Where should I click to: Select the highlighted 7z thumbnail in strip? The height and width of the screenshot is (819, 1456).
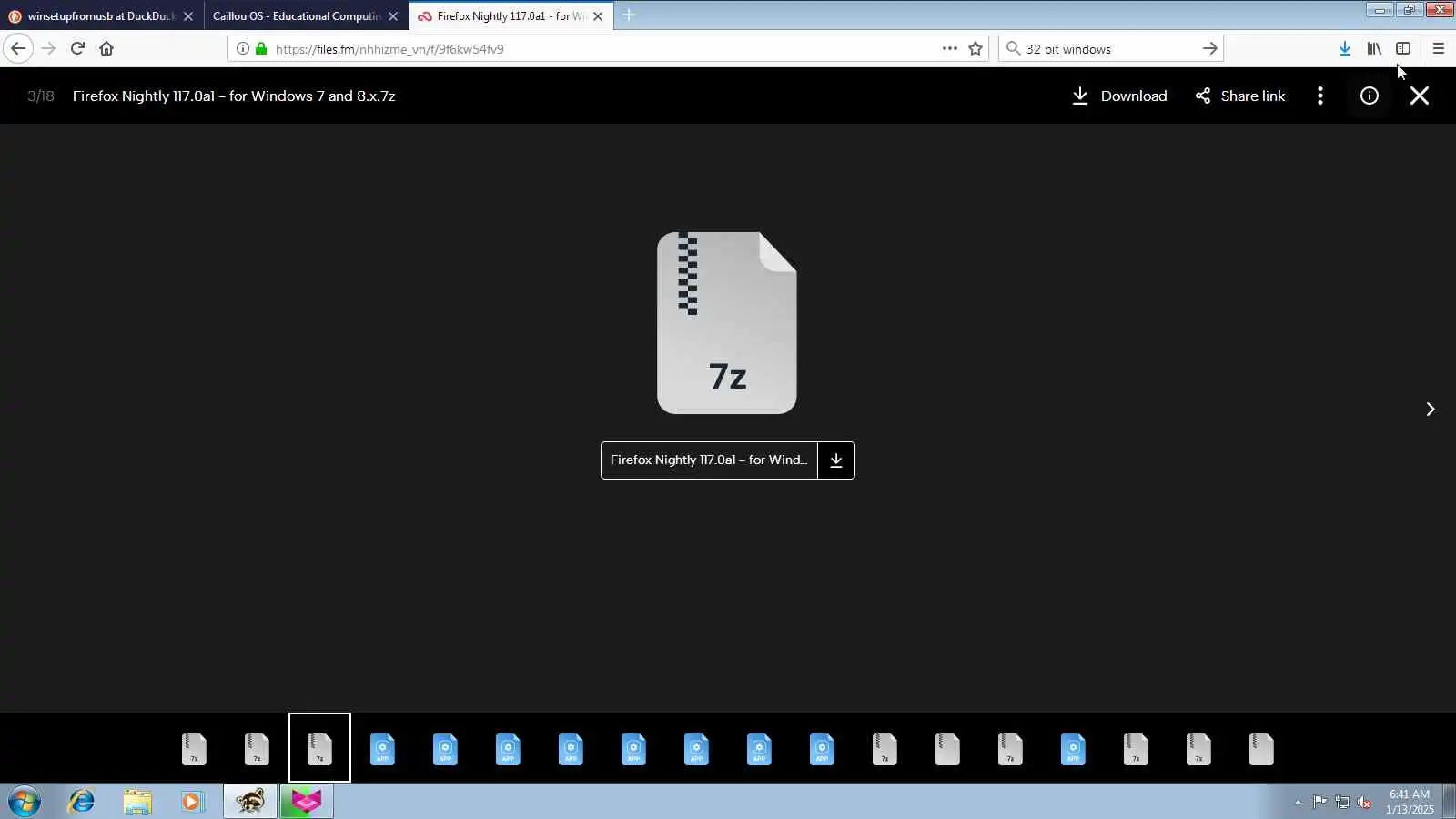point(319,748)
